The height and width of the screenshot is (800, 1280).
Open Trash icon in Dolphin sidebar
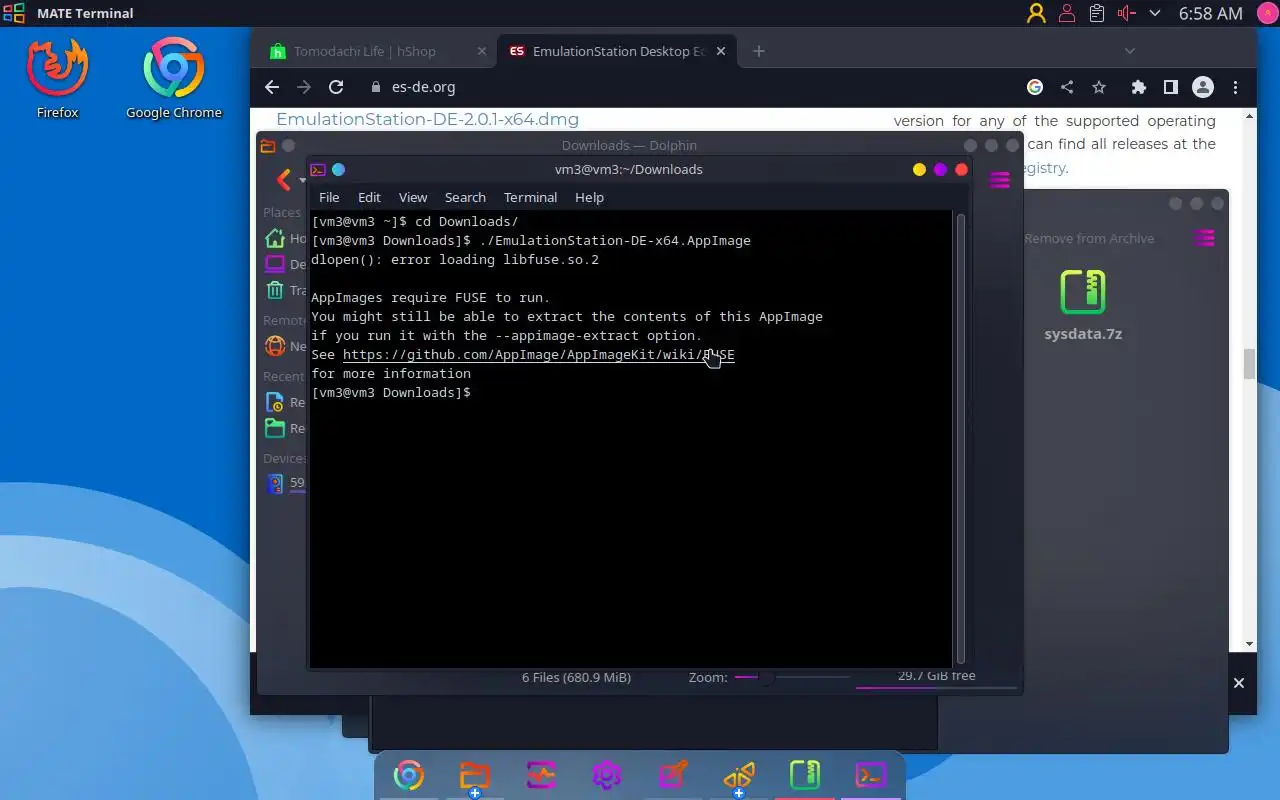coord(274,290)
